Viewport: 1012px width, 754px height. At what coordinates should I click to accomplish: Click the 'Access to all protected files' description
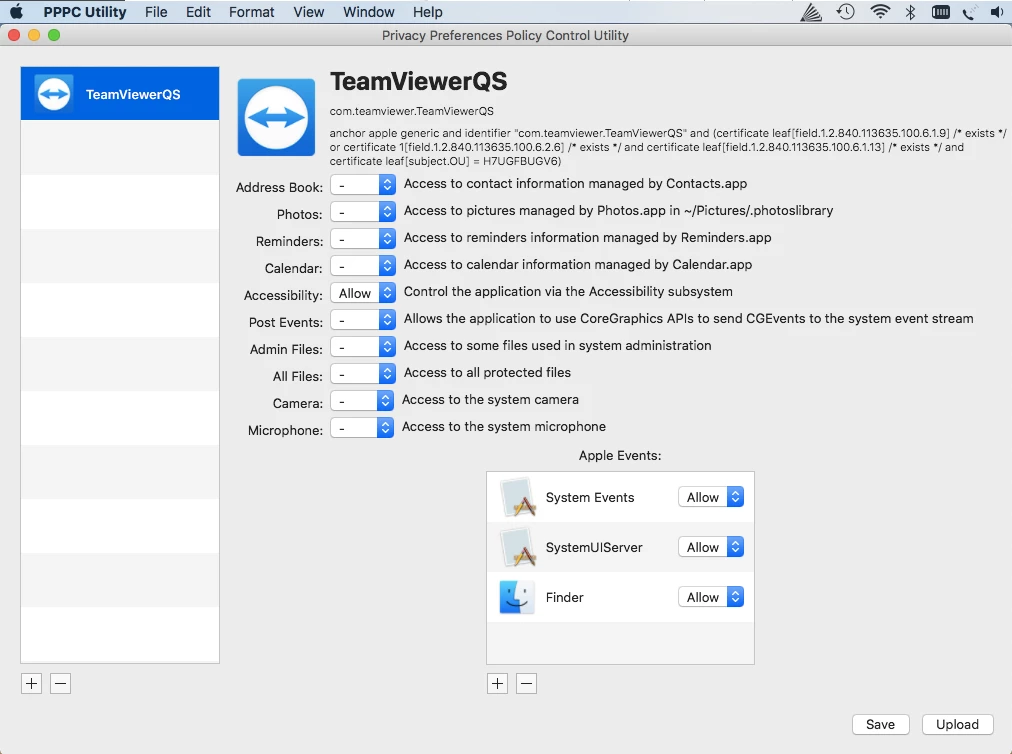pyautogui.click(x=487, y=372)
